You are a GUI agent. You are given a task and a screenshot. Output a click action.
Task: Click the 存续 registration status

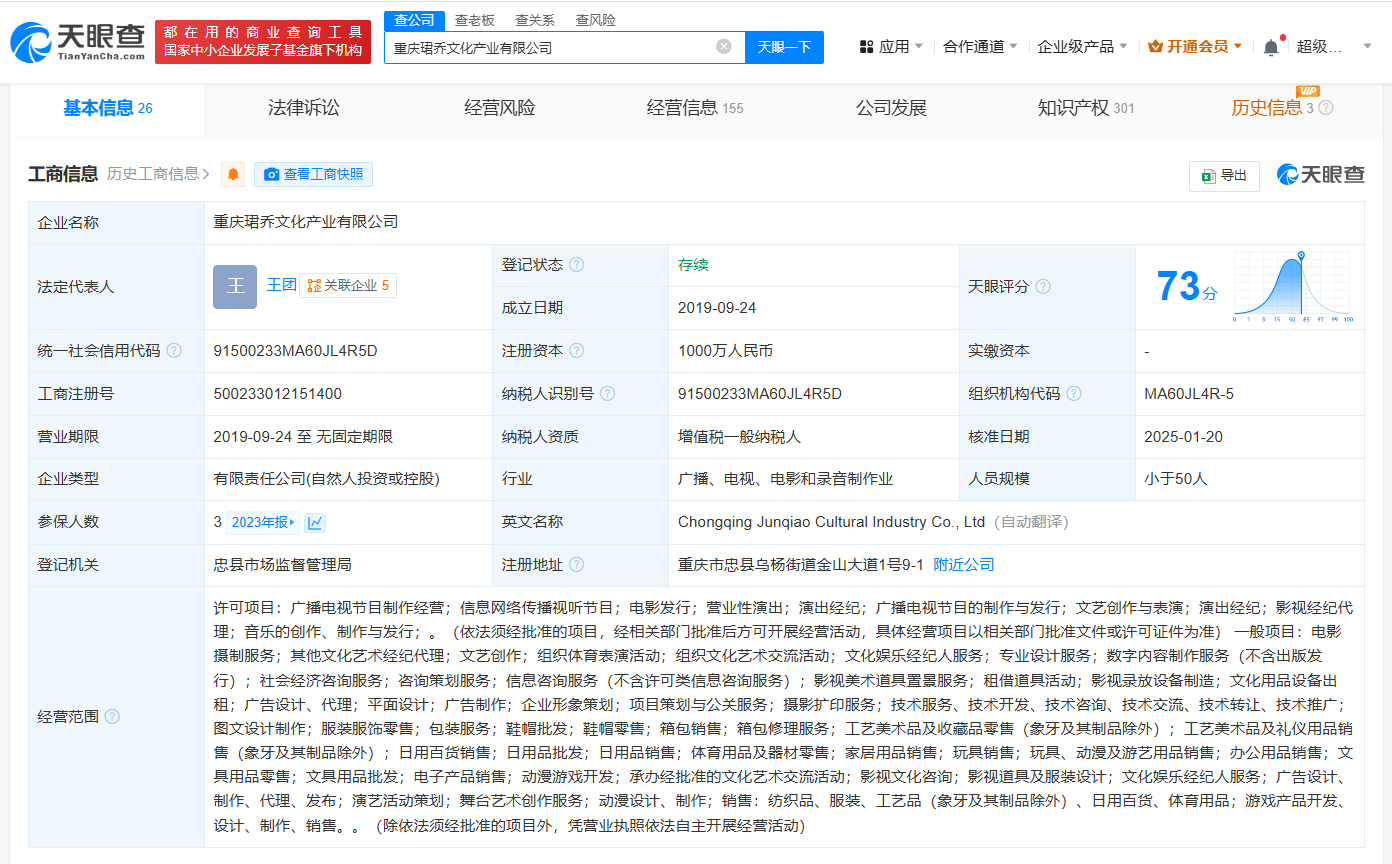[x=693, y=265]
